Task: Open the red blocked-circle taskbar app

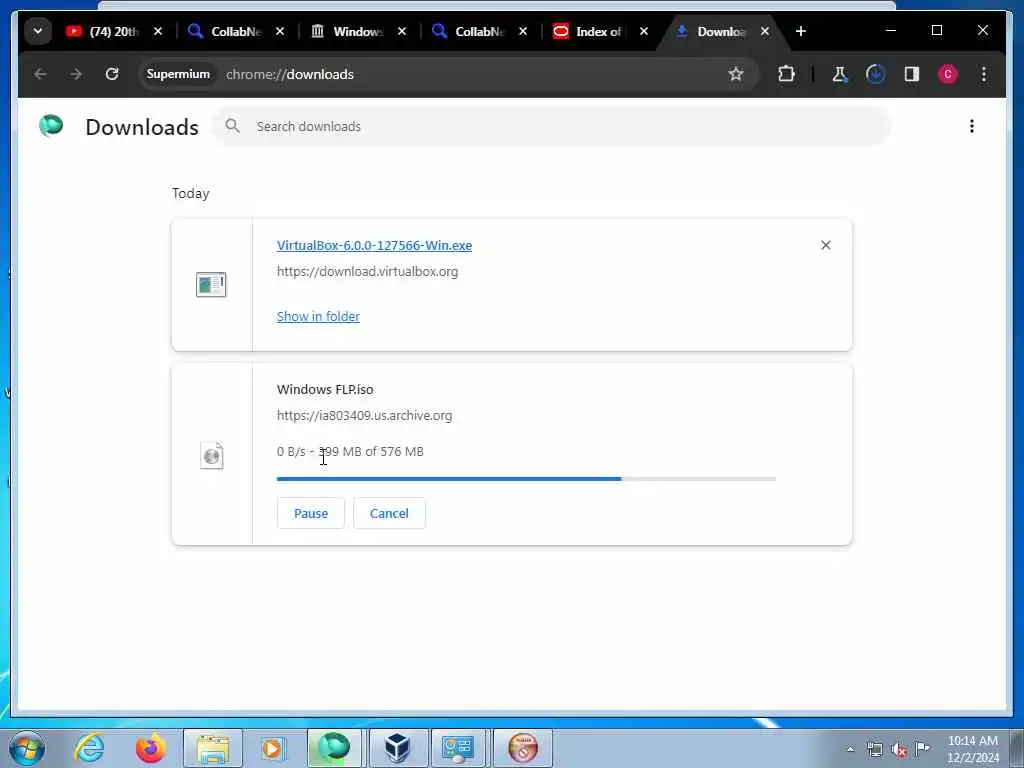Action: point(522,748)
